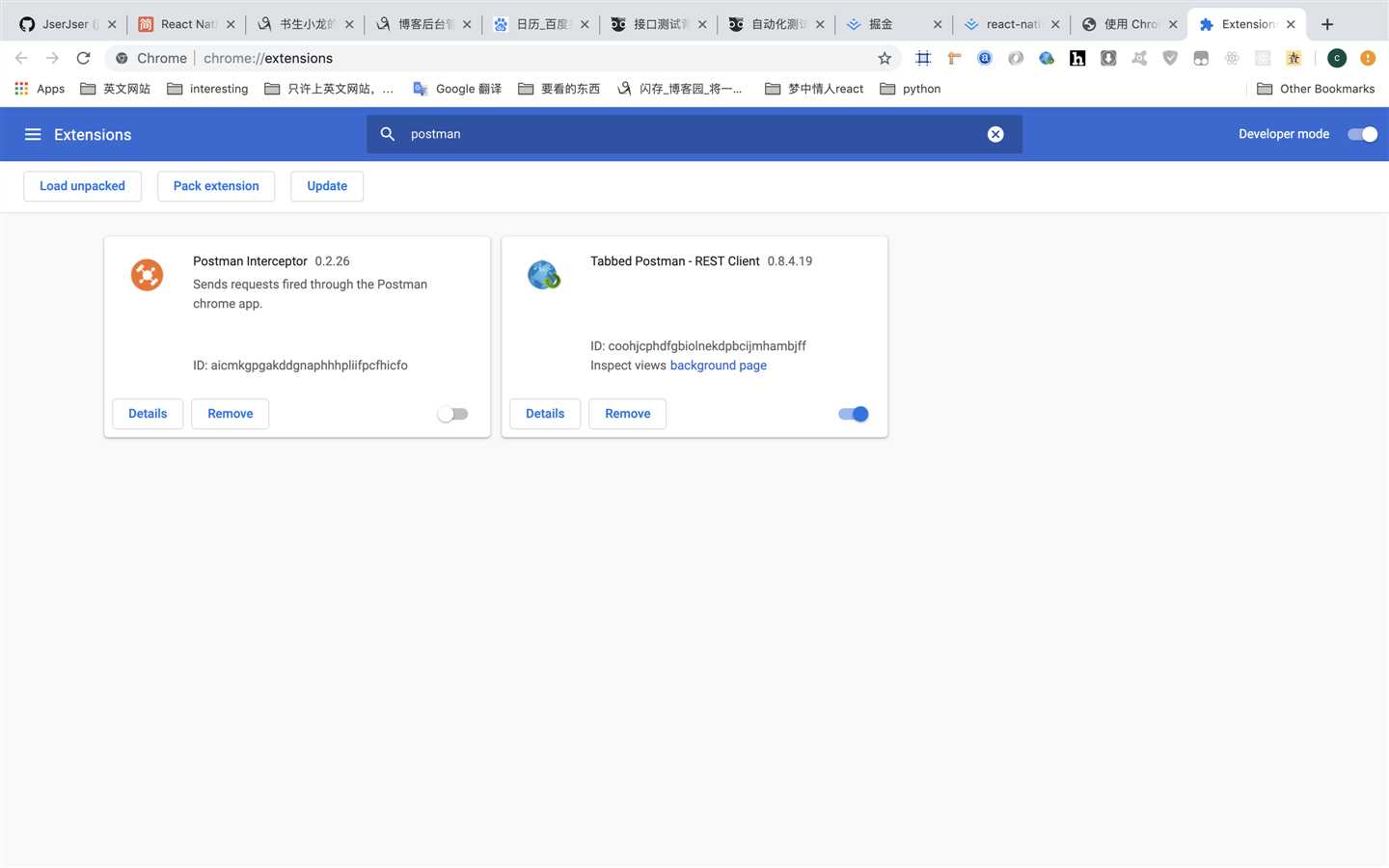The width and height of the screenshot is (1389, 868).
Task: Disable the Tabbed Postman toggle
Action: [854, 414]
